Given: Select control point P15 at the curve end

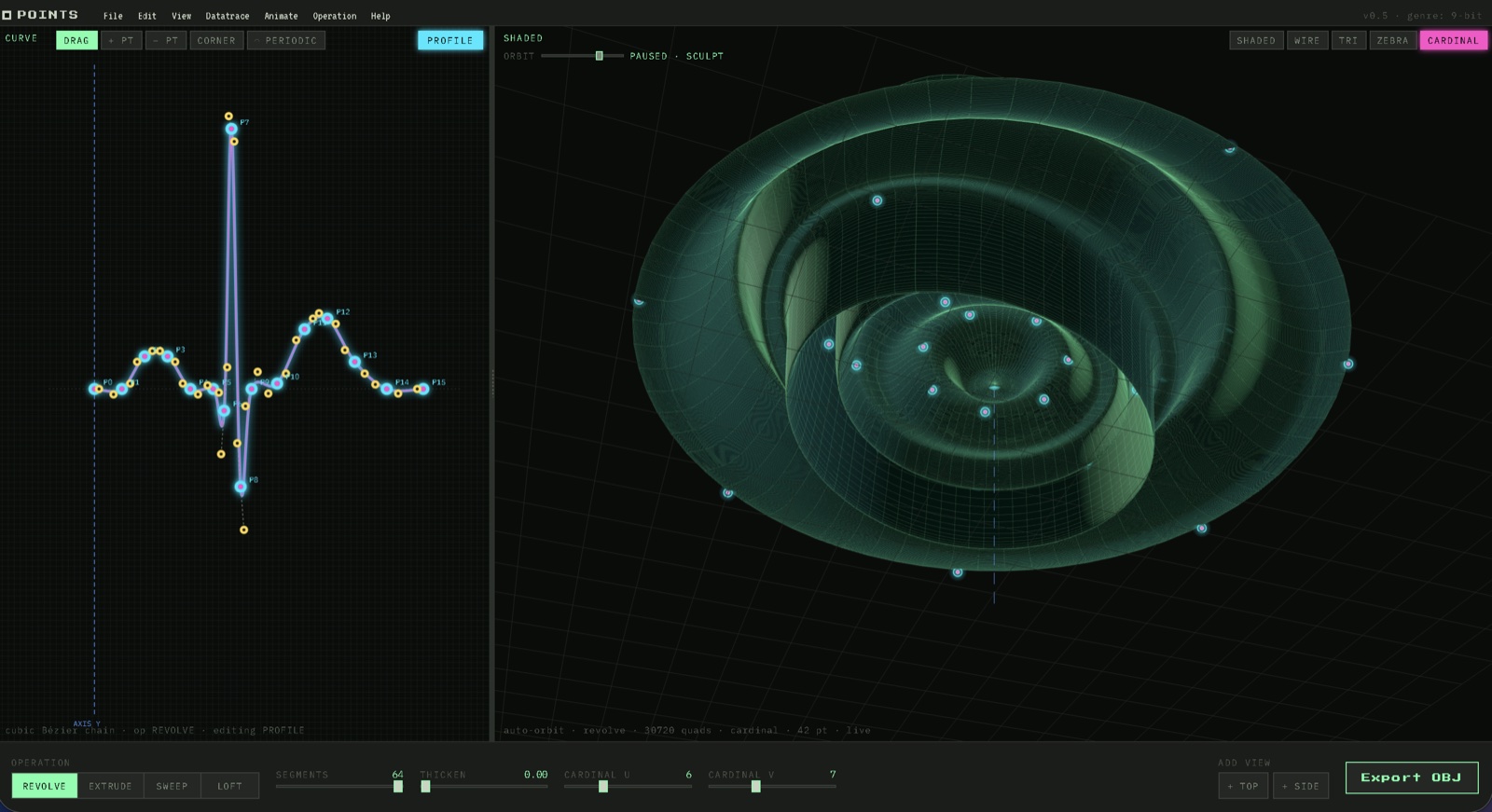Looking at the screenshot, I should click(423, 389).
